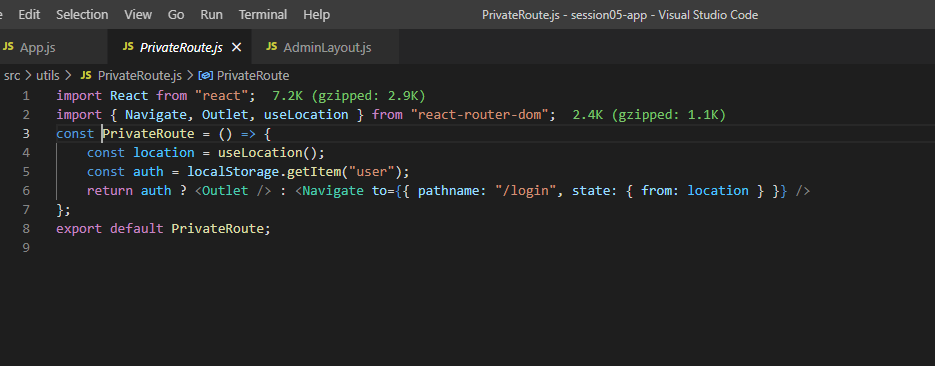Close the PrivateRoute.js tab
Viewport: 935px width, 366px height.
point(236,47)
